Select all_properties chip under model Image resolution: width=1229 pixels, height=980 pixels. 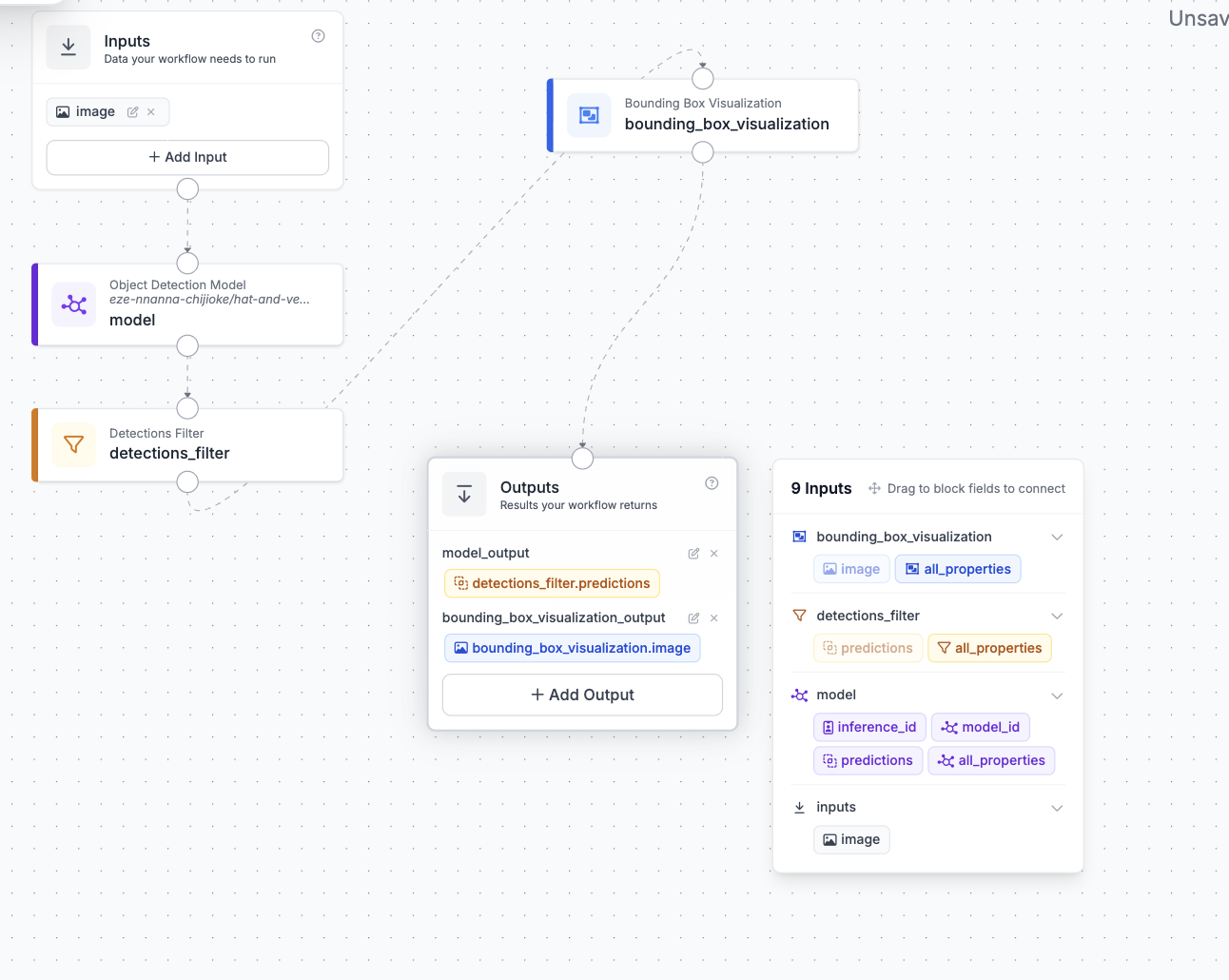pos(991,760)
